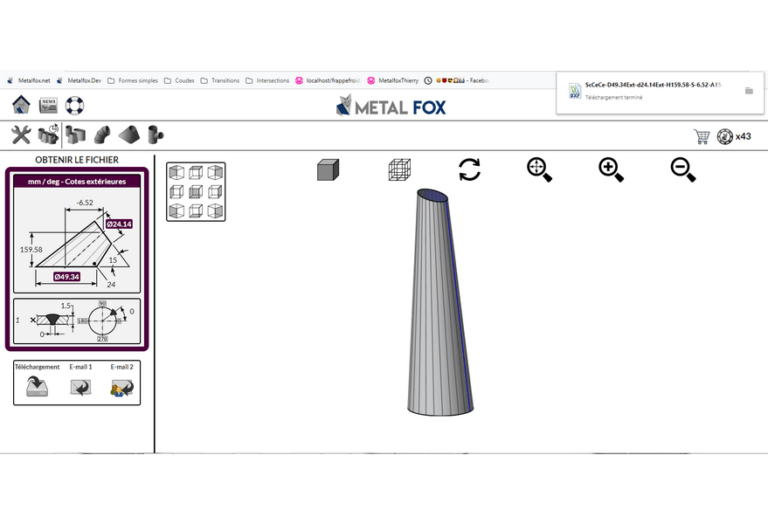Go to the Metal Fox home icon

pyautogui.click(x=21, y=105)
